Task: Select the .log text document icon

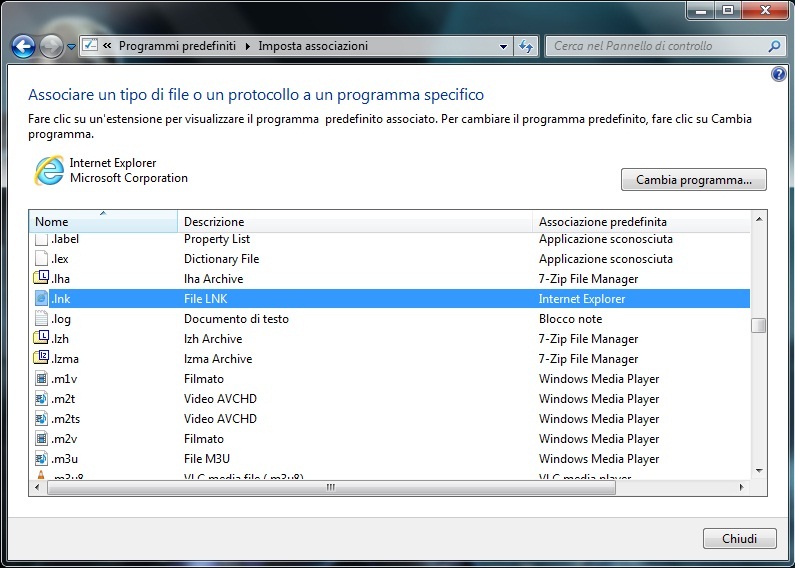Action: click(x=41, y=318)
